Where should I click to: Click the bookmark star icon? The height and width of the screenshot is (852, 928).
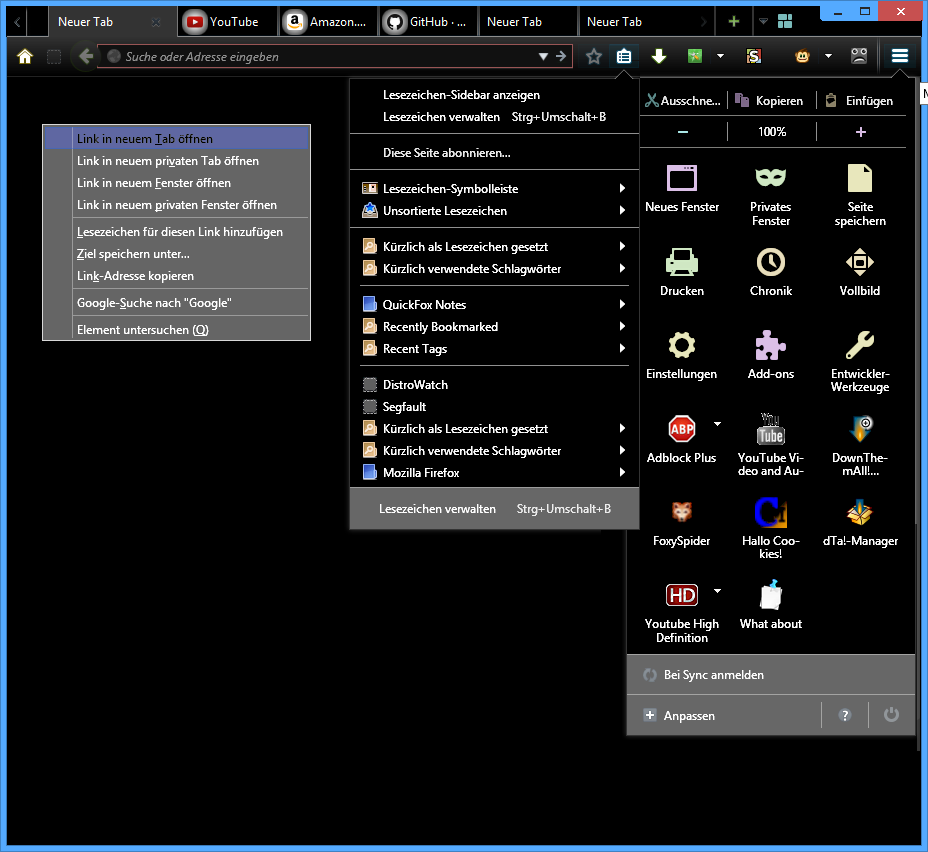[594, 56]
